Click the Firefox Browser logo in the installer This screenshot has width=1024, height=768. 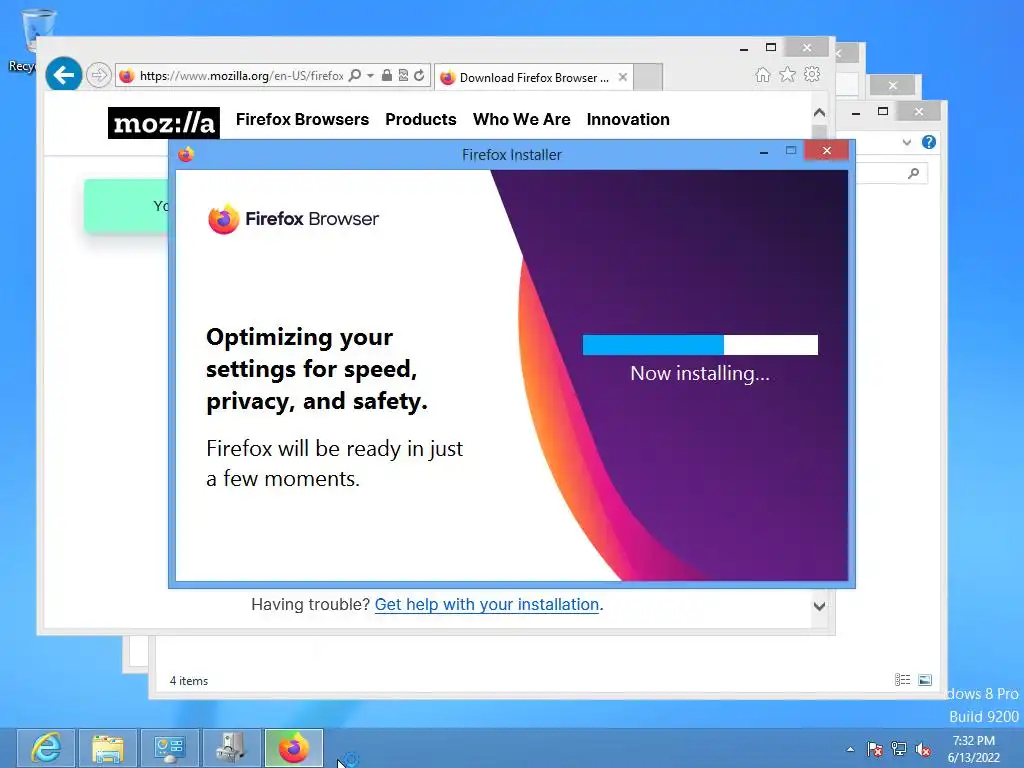pyautogui.click(x=293, y=219)
